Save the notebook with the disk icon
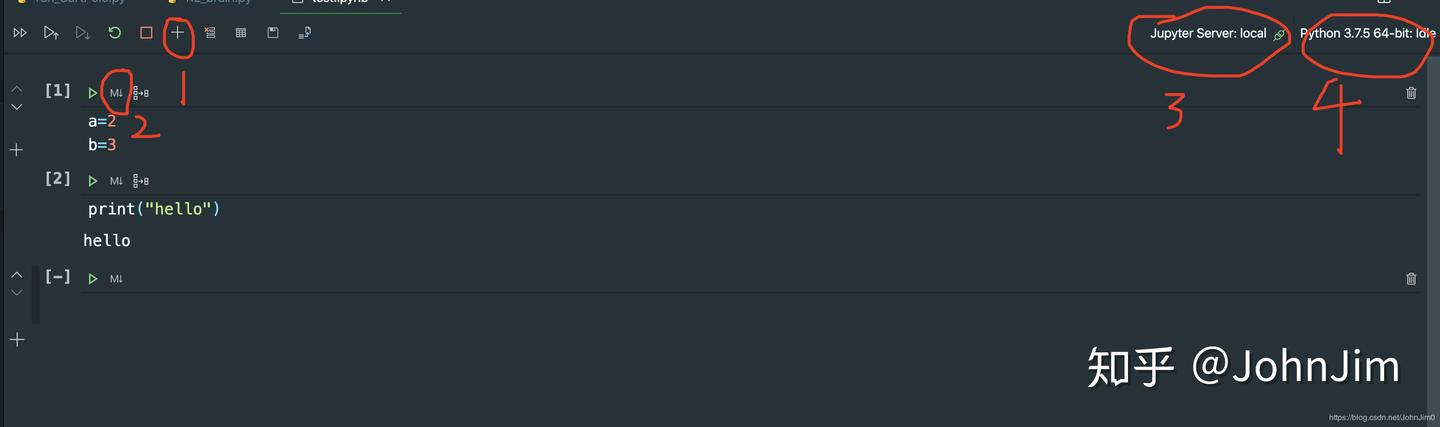The width and height of the screenshot is (1440, 427). tap(273, 33)
